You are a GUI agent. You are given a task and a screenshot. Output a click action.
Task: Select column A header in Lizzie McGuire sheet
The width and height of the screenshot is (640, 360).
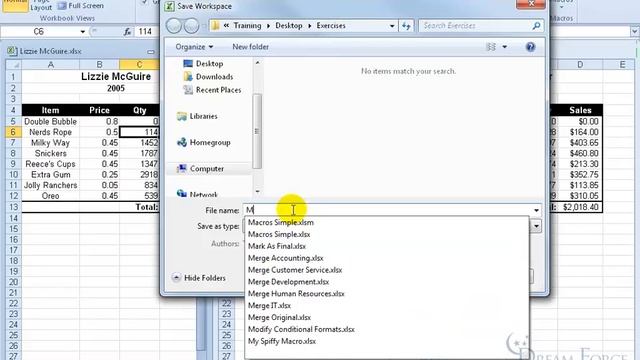coord(51,64)
